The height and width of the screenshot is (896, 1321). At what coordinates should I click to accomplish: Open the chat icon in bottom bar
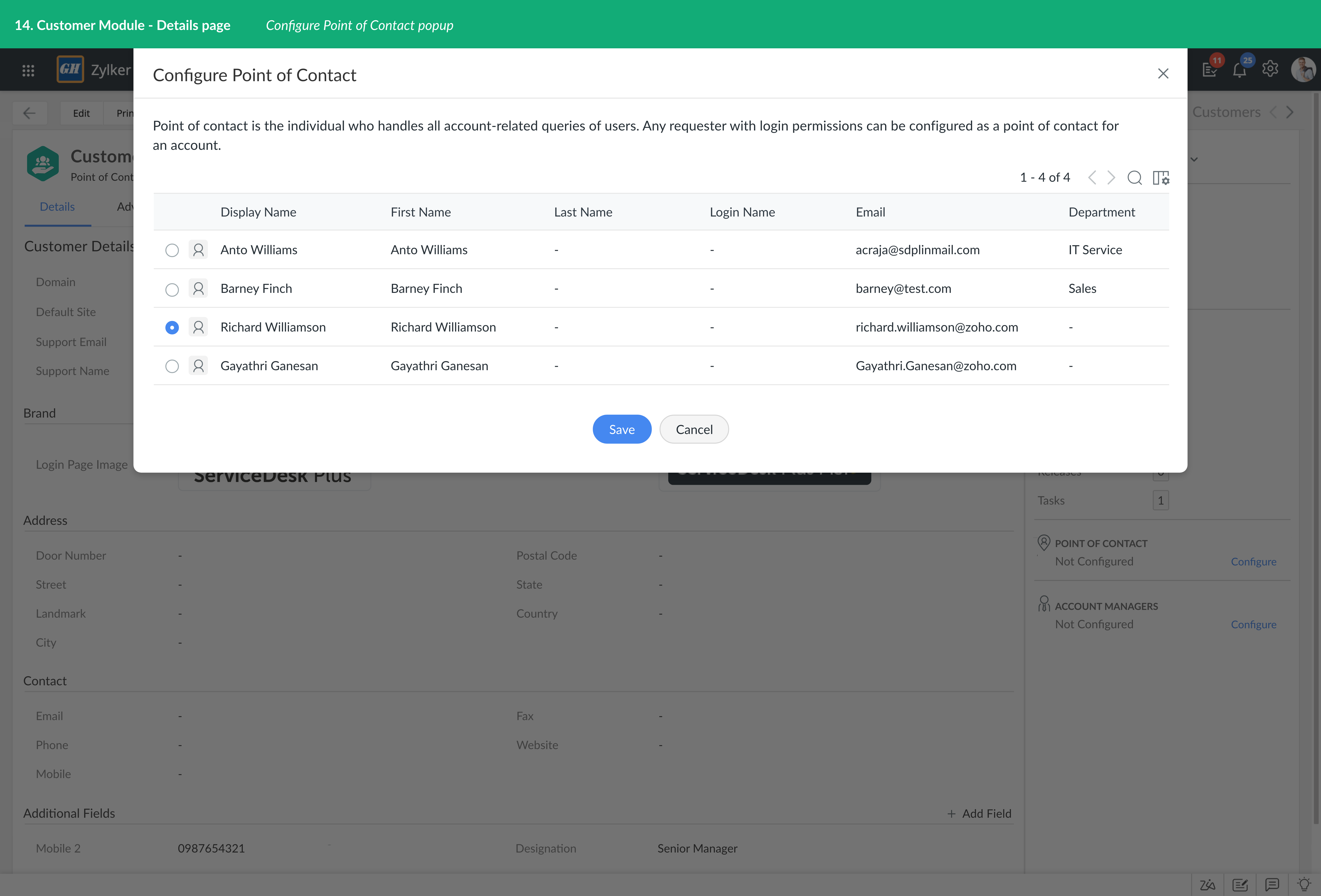tap(1272, 885)
